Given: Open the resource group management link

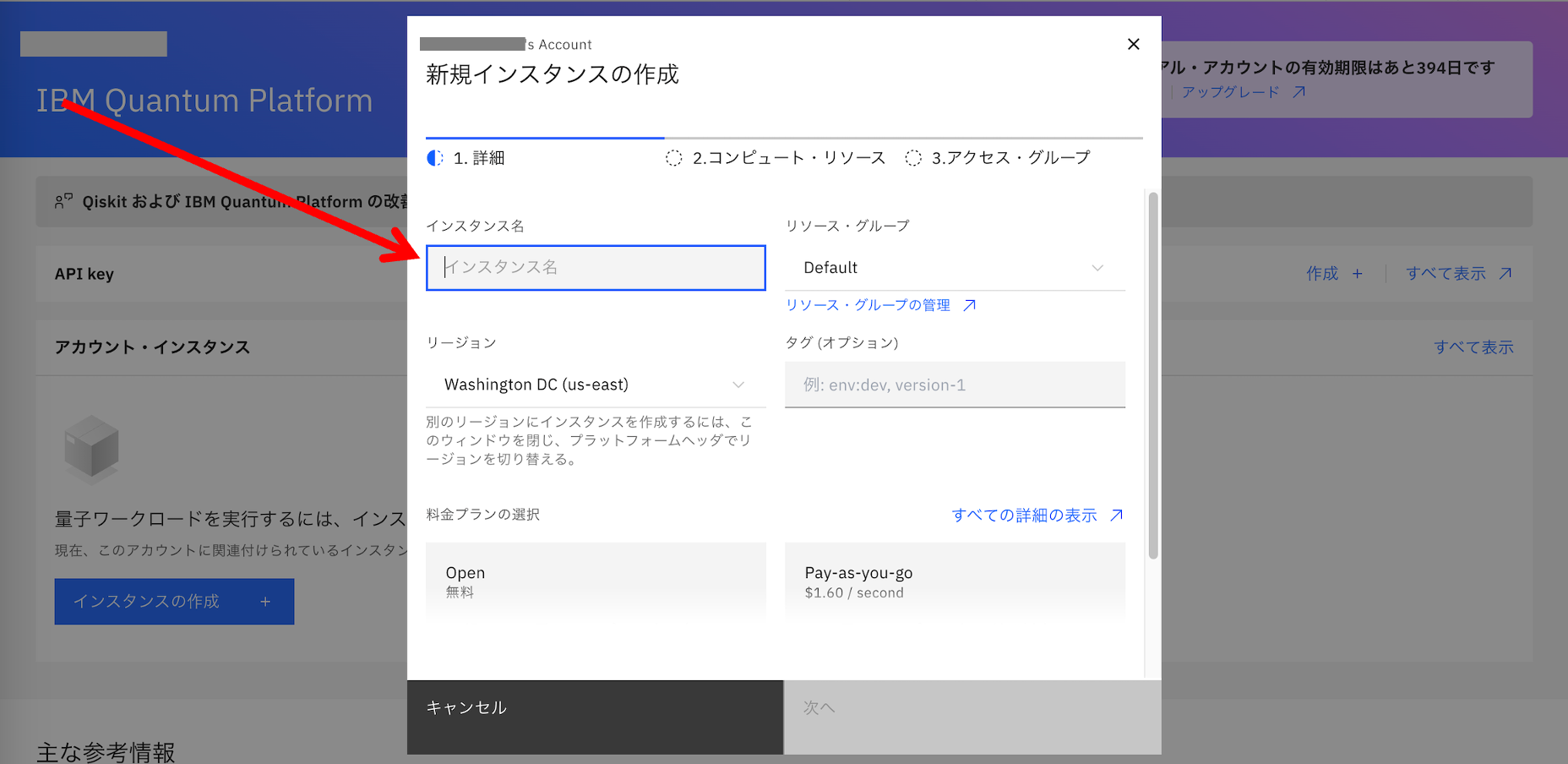Looking at the screenshot, I should [x=880, y=305].
